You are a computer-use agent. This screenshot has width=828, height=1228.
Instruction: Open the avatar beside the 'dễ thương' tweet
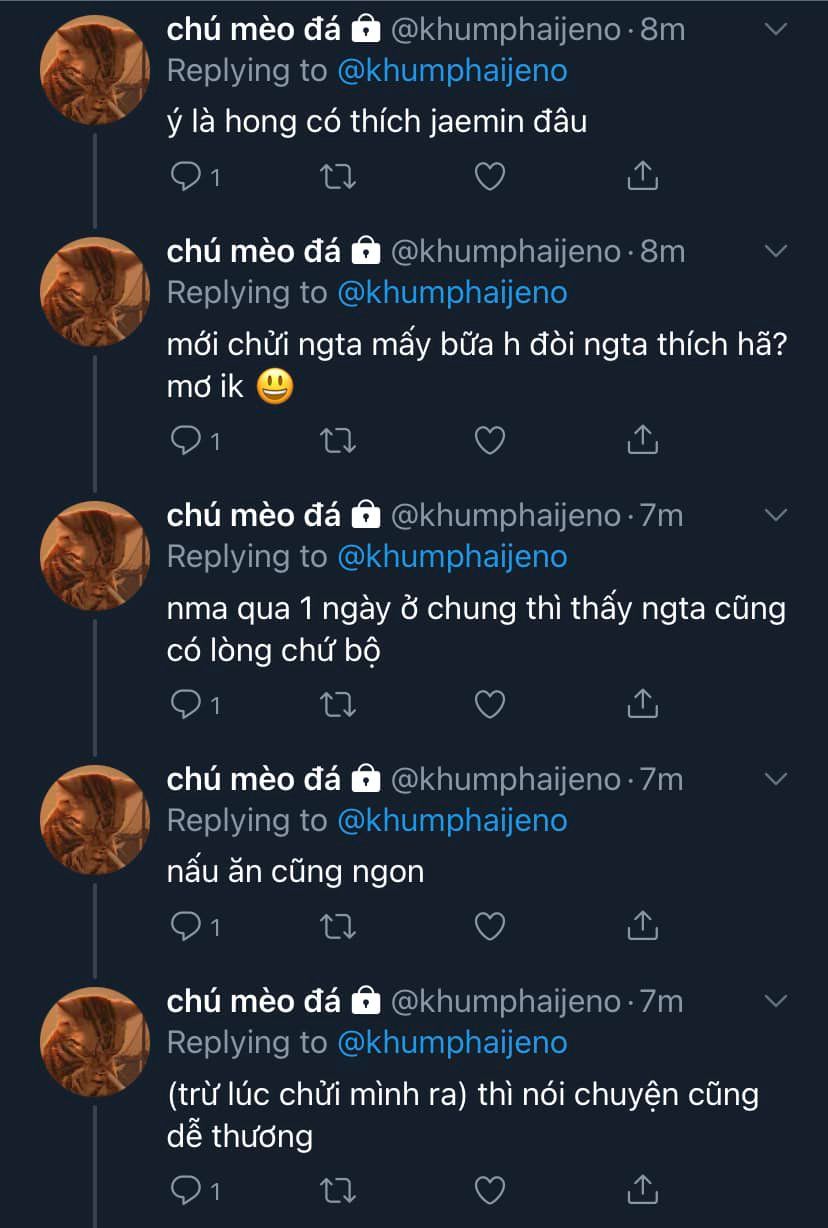tap(94, 1041)
